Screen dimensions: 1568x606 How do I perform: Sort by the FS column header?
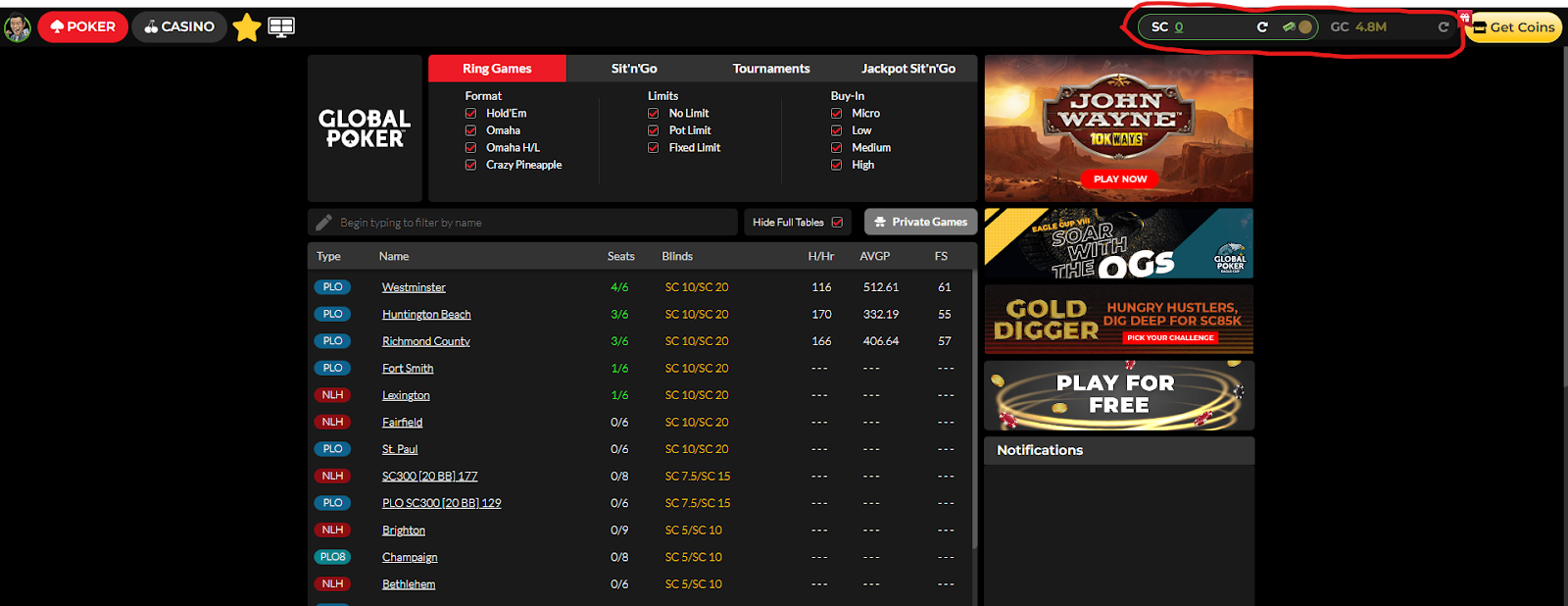941,256
